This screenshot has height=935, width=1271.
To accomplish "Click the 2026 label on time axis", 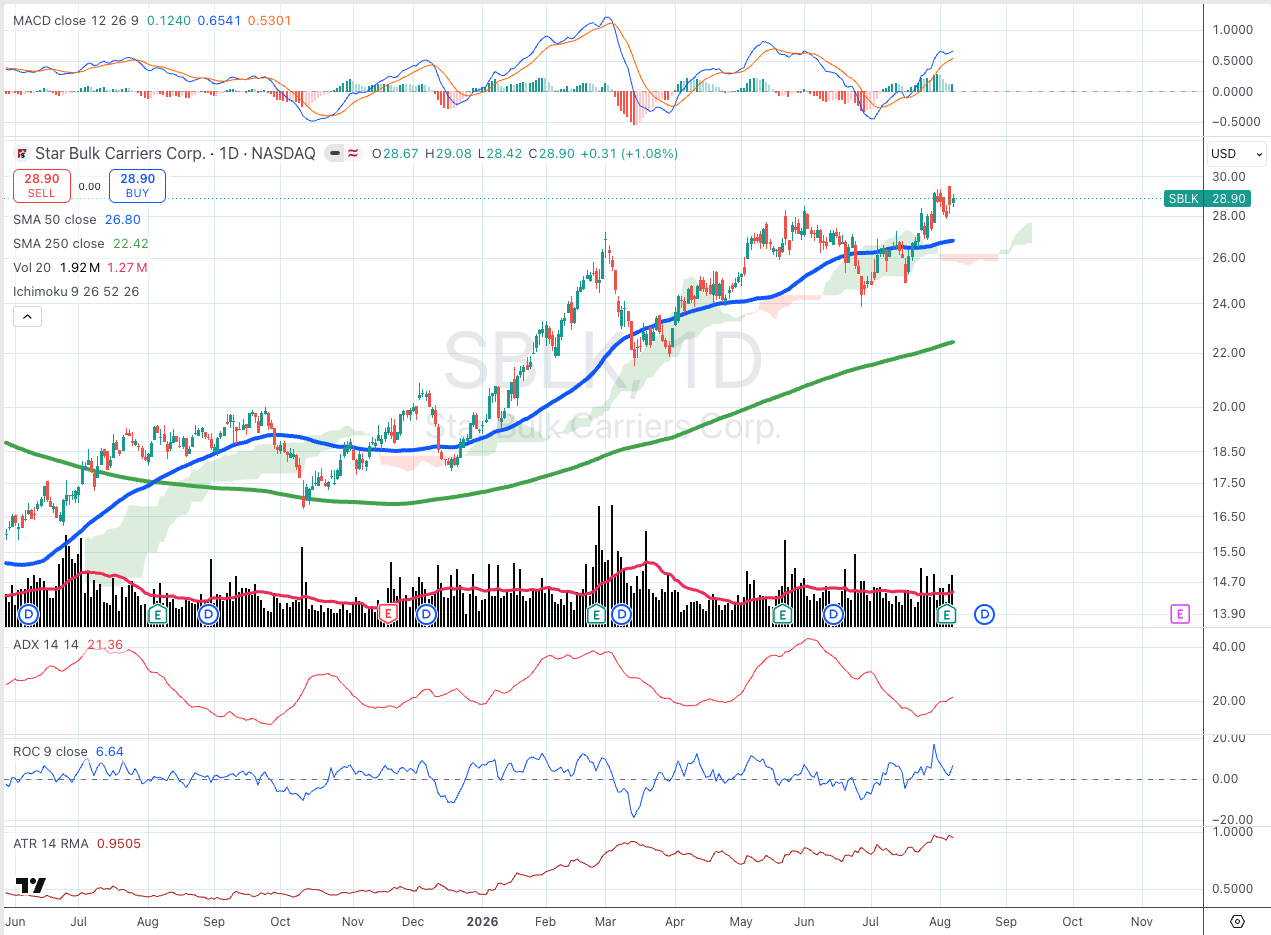I will [481, 921].
